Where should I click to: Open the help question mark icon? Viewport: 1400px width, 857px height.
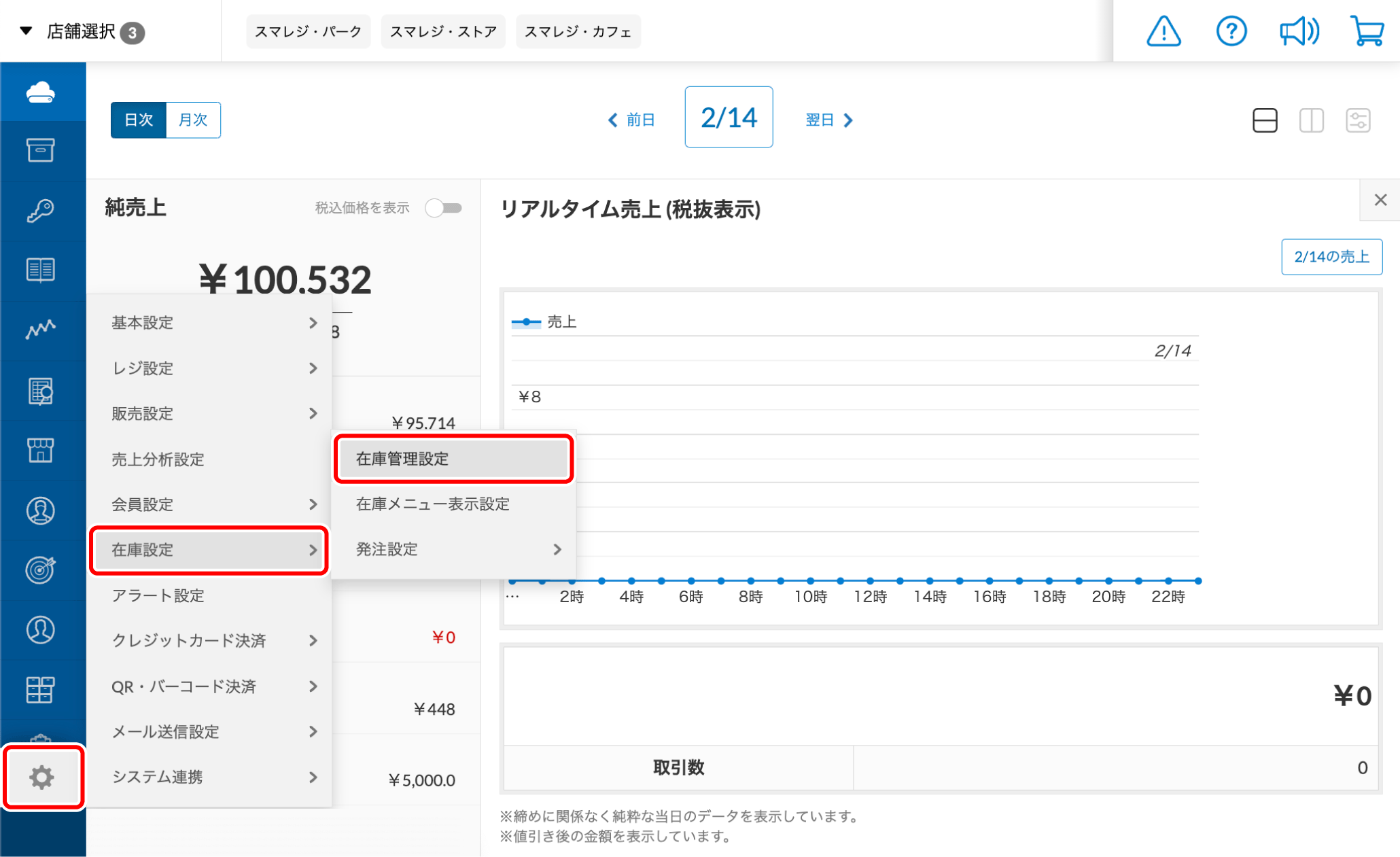coord(1231,31)
